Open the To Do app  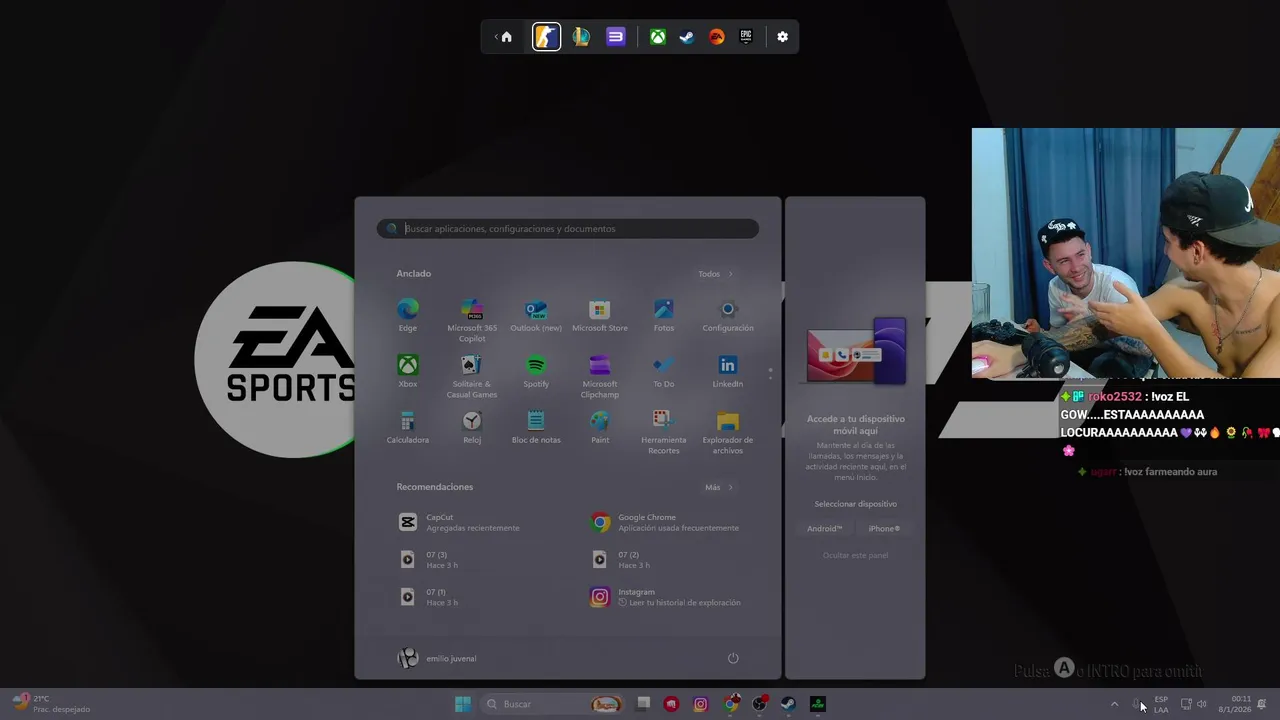click(664, 371)
